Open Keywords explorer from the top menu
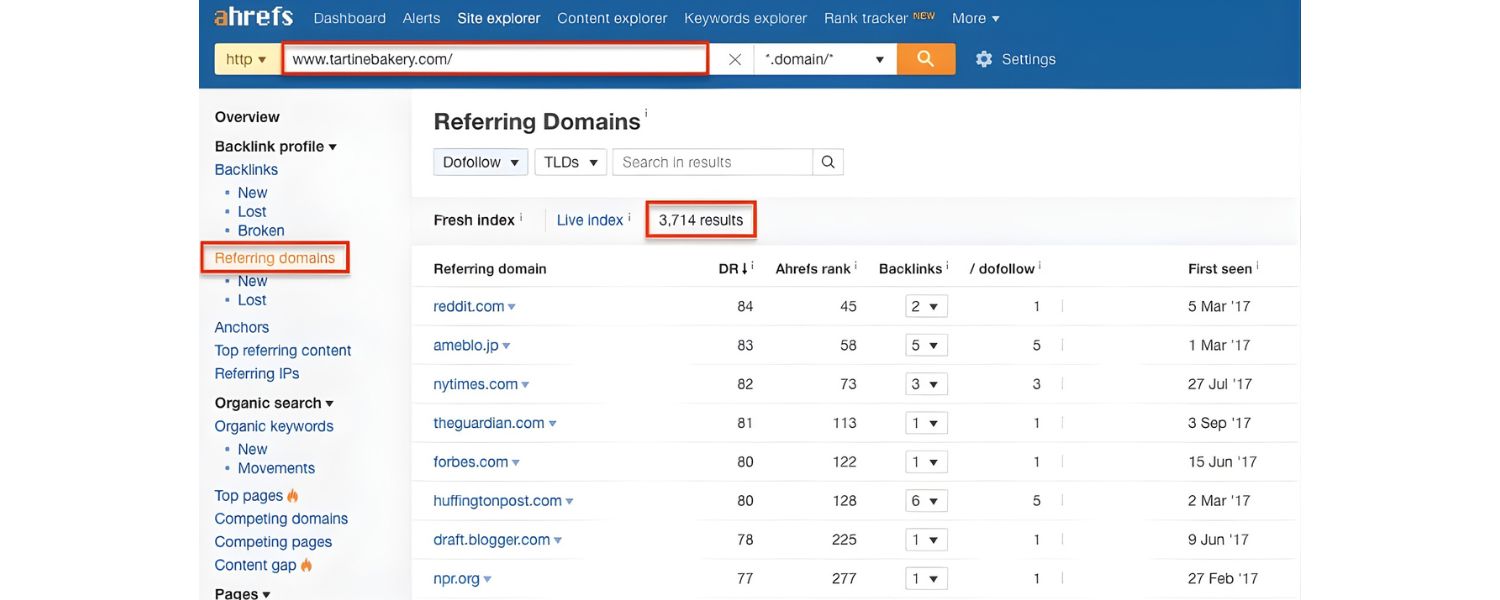Viewport: 1500px width, 600px height. [745, 16]
